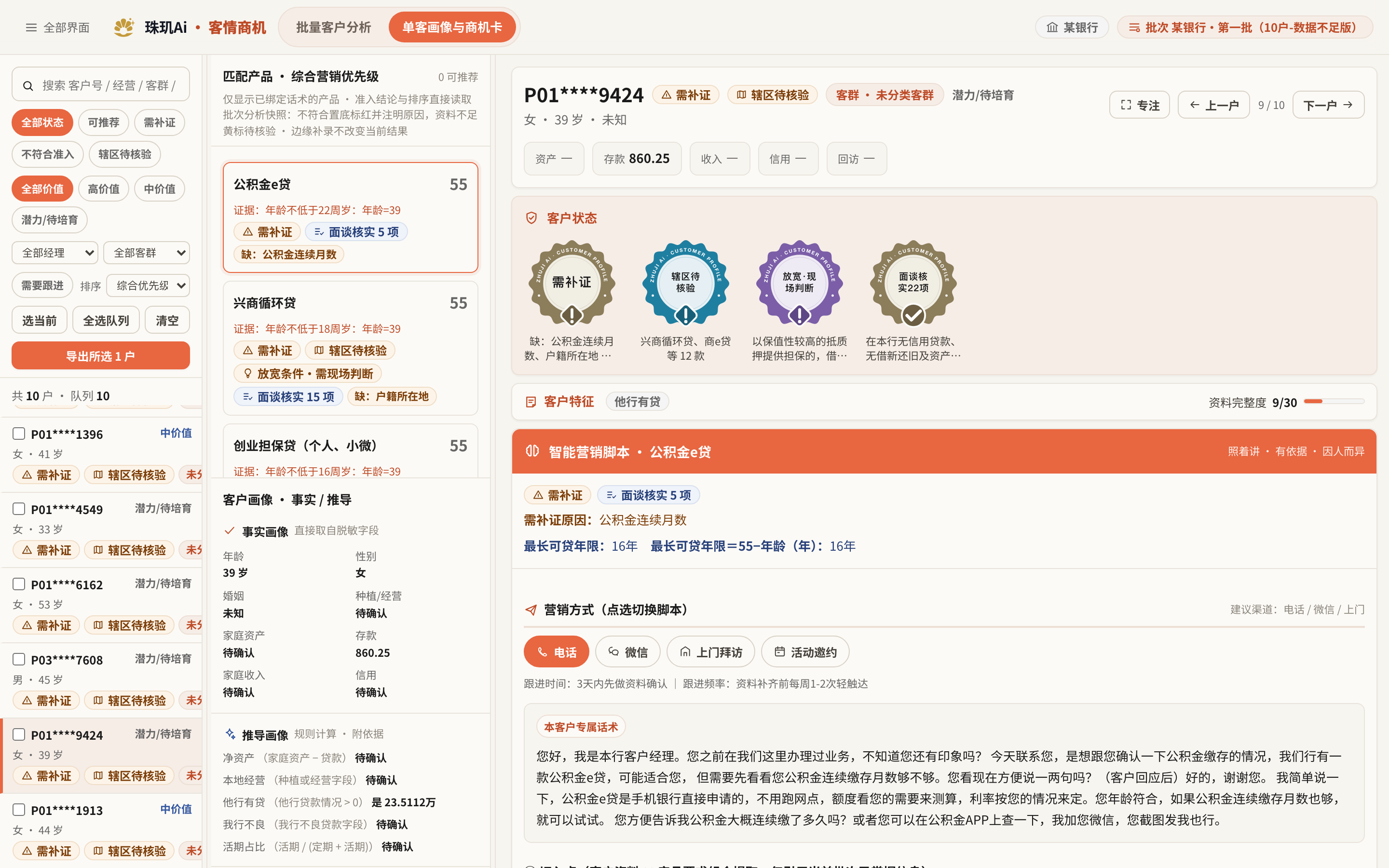The height and width of the screenshot is (868, 1389).
Task: Click 导出所选 1 户 button
Action: pyautogui.click(x=100, y=356)
